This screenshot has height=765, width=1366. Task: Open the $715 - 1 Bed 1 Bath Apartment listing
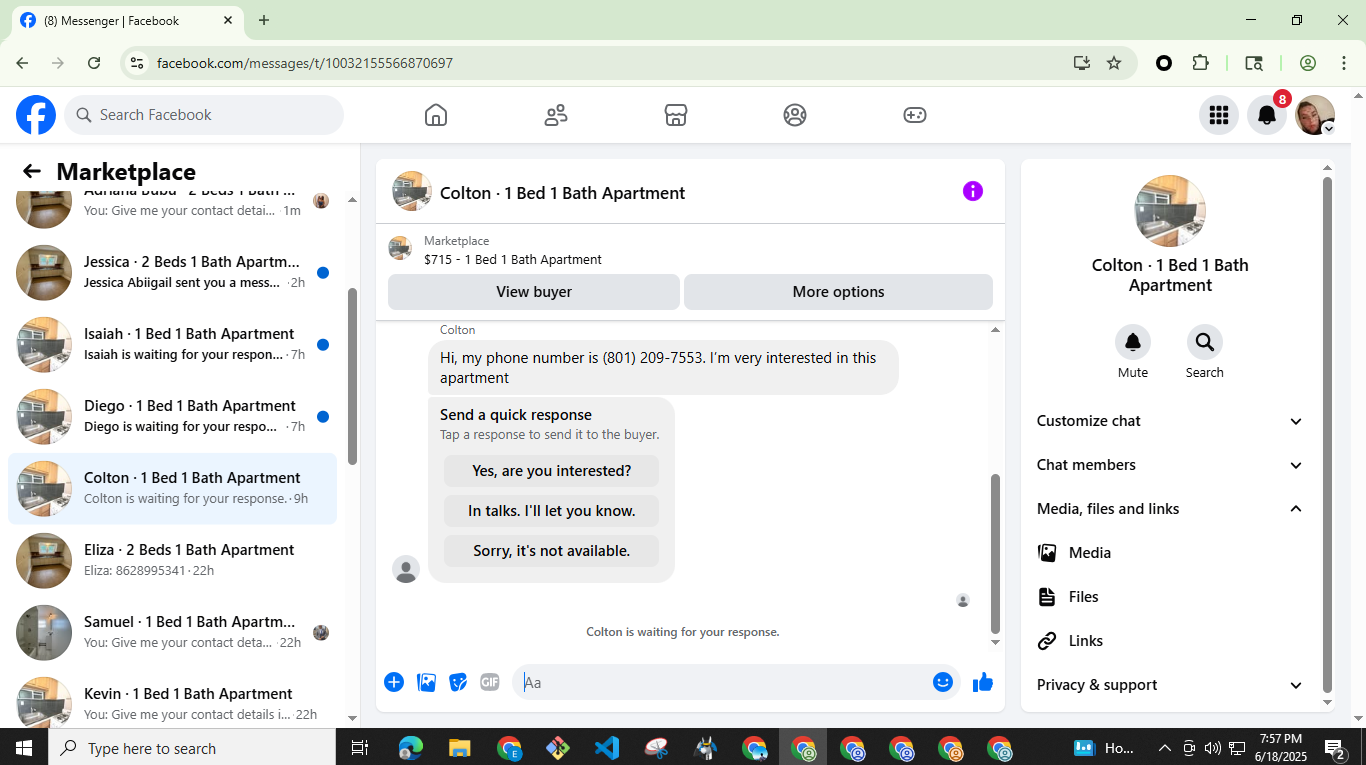pyautogui.click(x=512, y=259)
